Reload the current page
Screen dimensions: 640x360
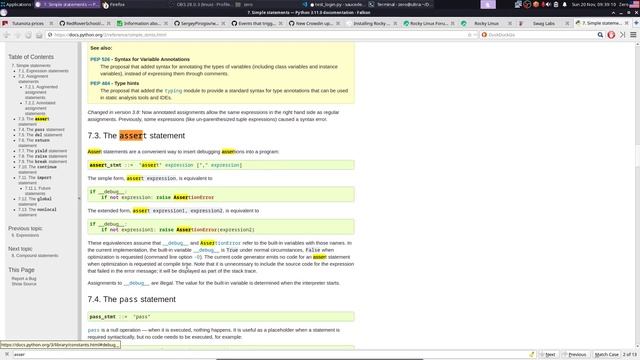click(28, 35)
